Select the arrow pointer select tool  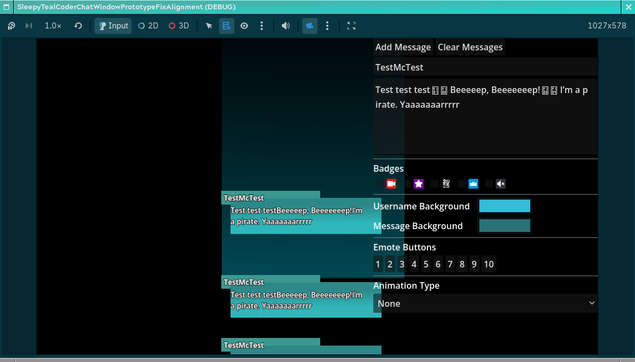[x=209, y=26]
